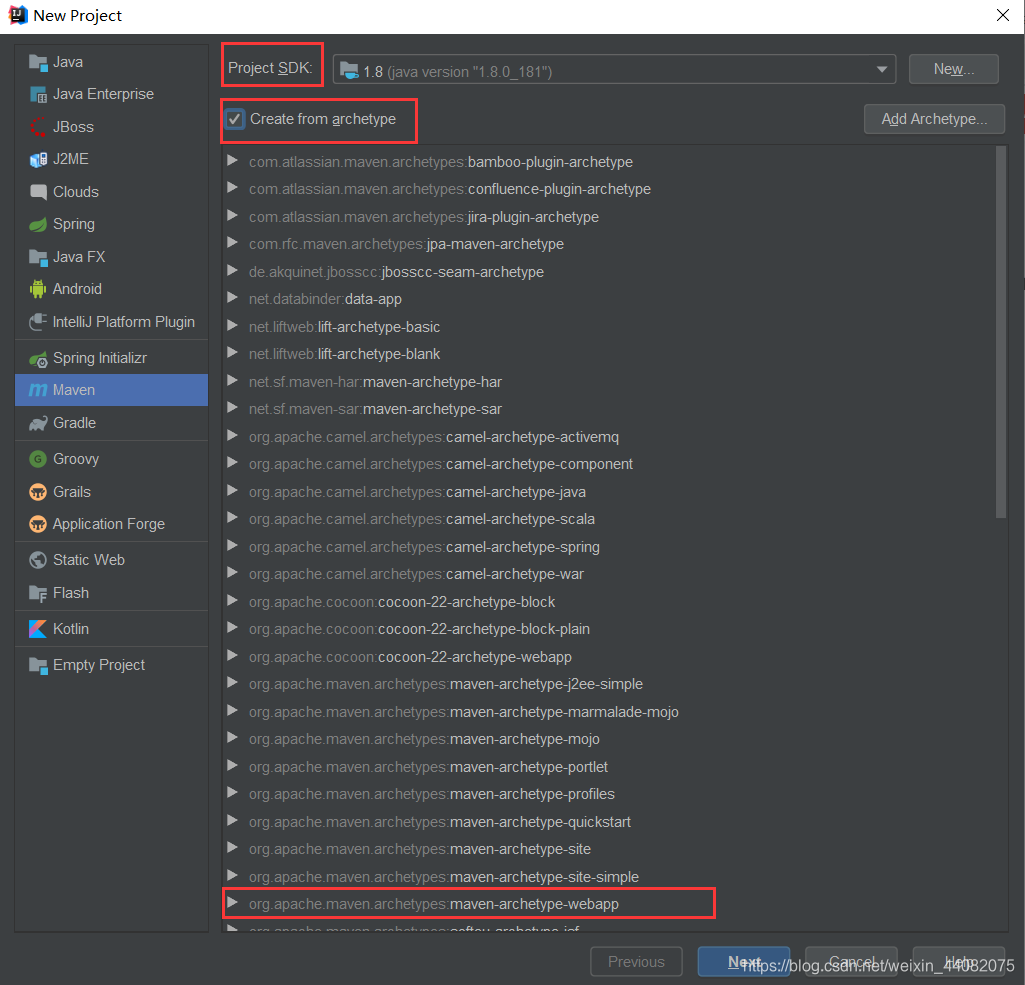The image size is (1025, 985).
Task: Select Gradle in project type list
Action: click(x=111, y=423)
